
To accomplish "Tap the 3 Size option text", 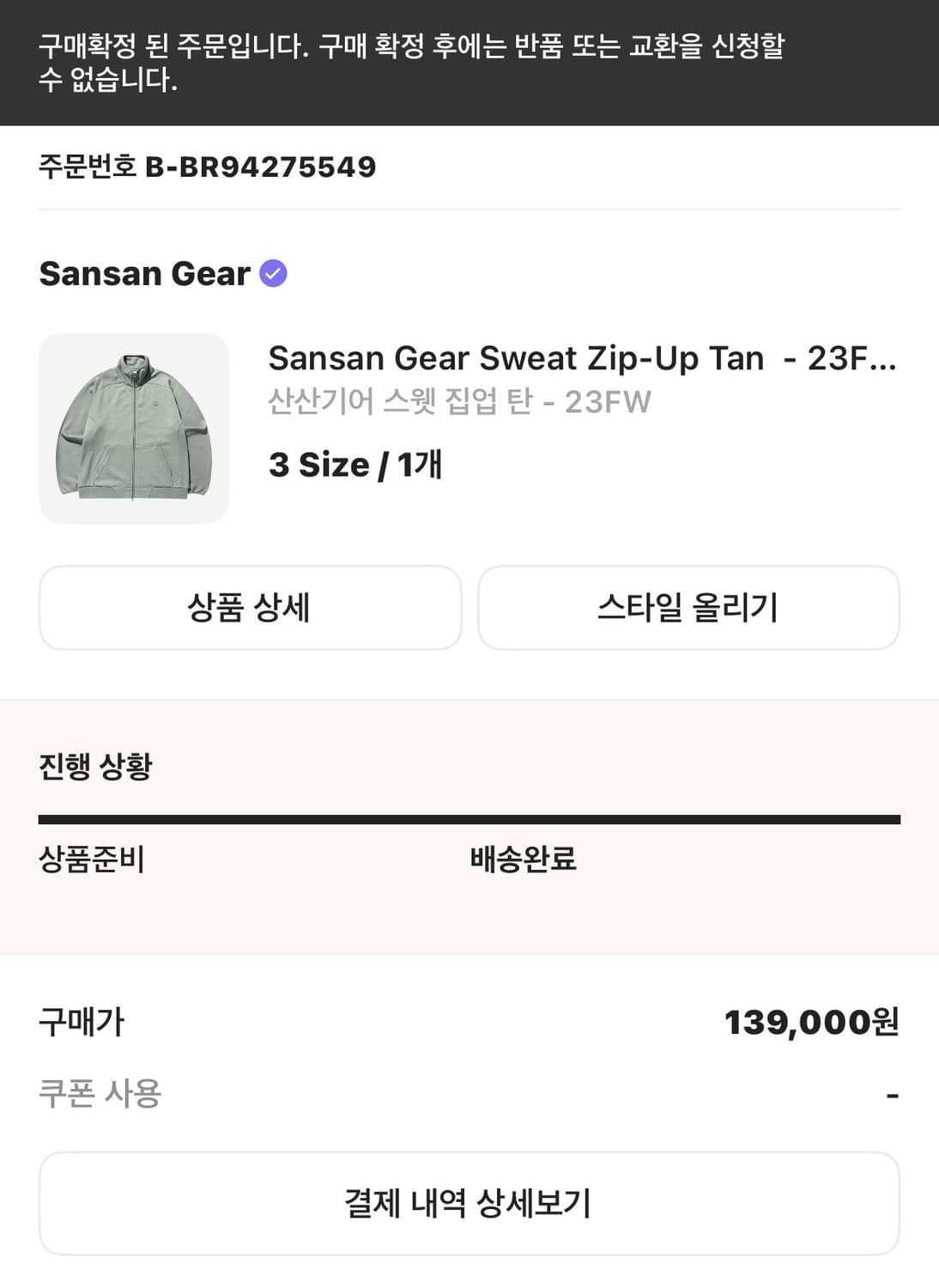I will 319,465.
